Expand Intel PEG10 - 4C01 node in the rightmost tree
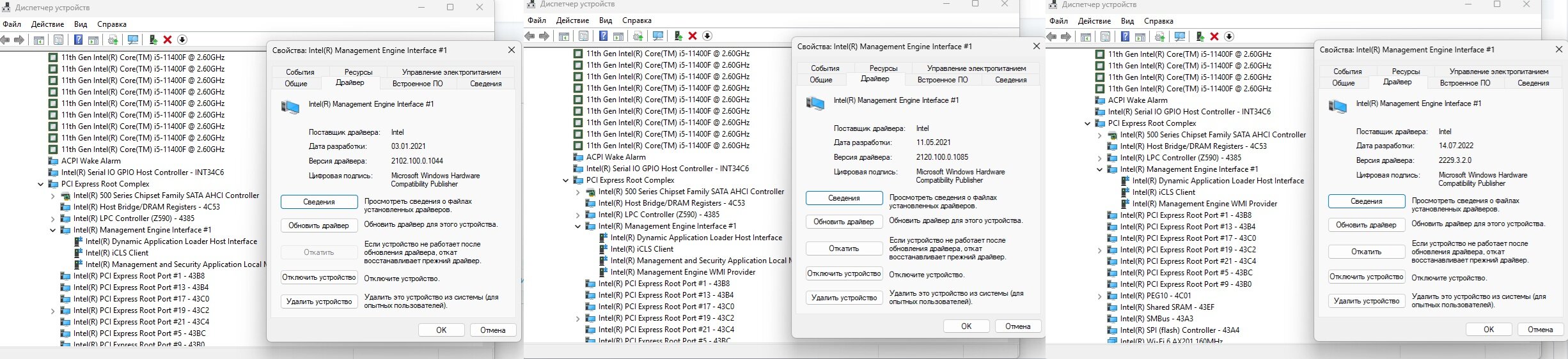 click(1100, 296)
